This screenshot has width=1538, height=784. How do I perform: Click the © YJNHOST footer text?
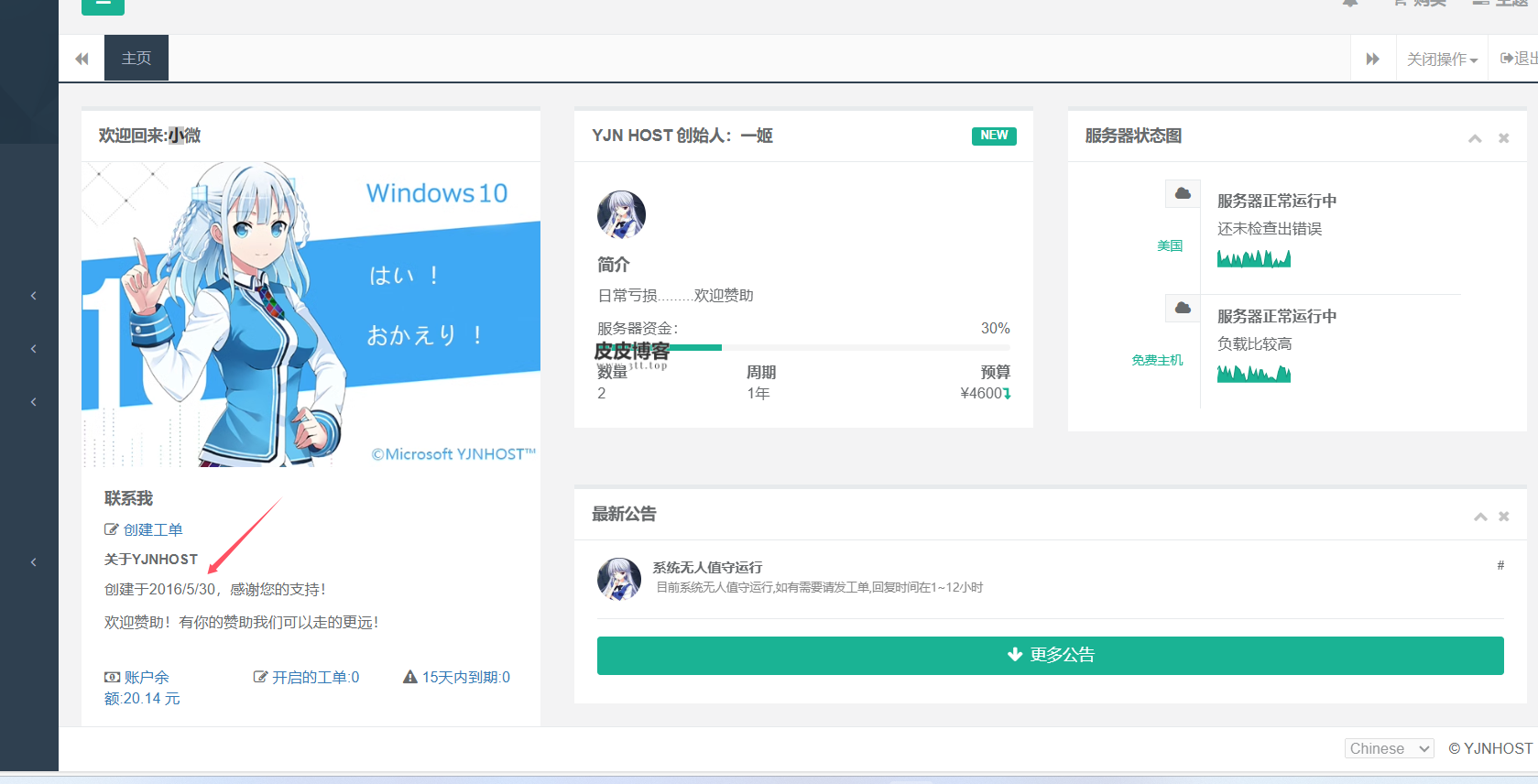click(1490, 748)
